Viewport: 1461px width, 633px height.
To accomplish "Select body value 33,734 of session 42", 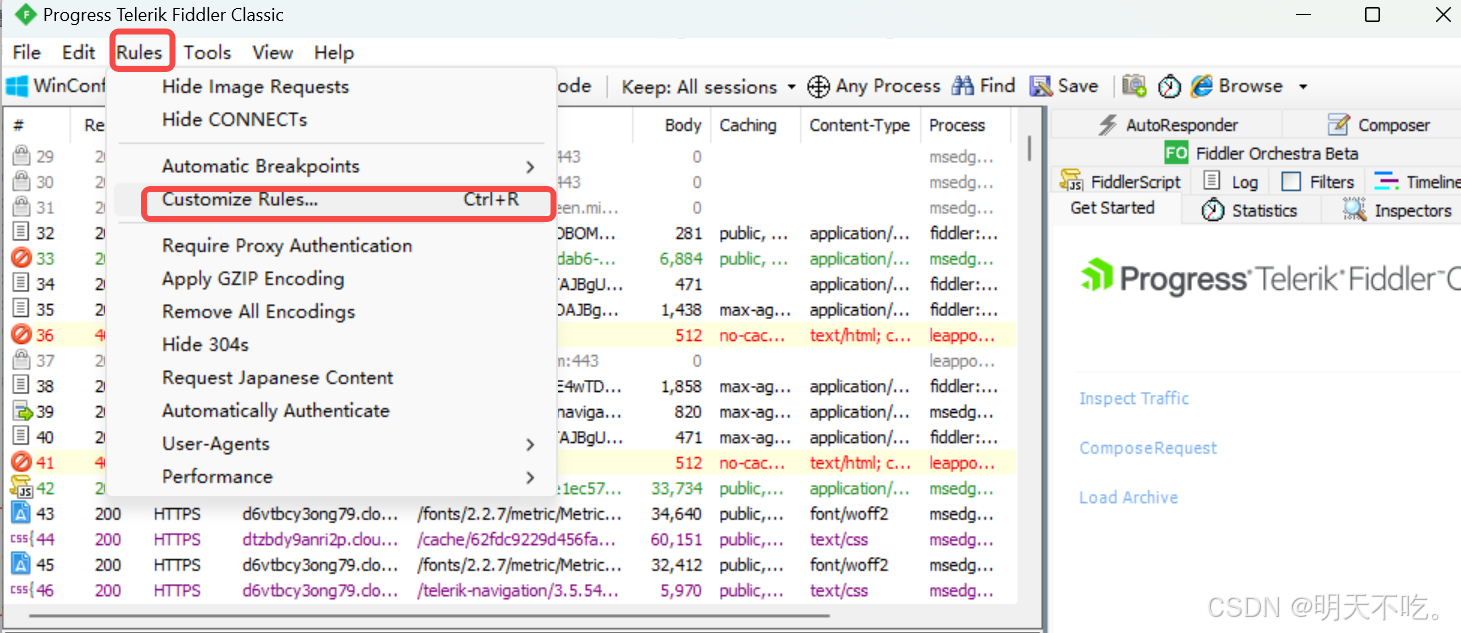I will tap(678, 488).
